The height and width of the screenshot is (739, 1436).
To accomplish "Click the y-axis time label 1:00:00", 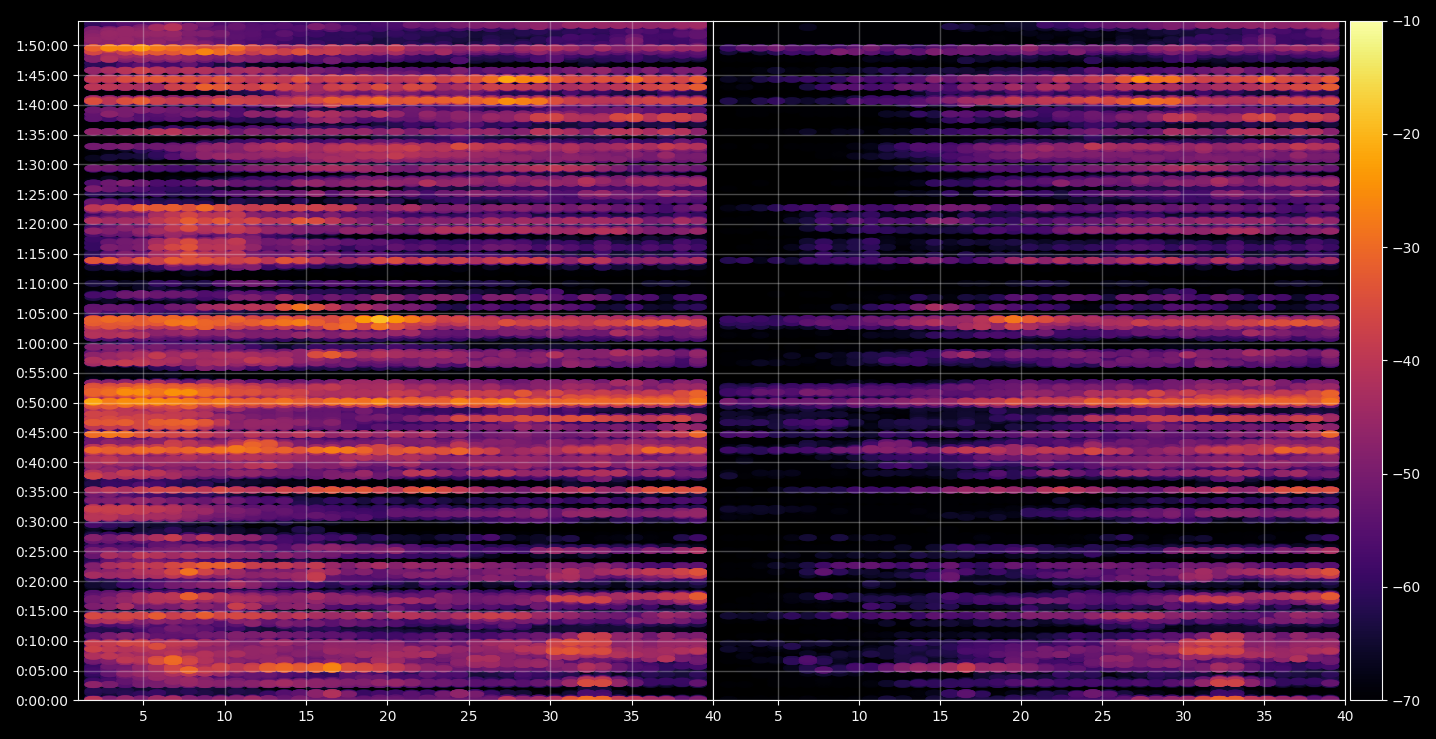I will click(x=42, y=344).
